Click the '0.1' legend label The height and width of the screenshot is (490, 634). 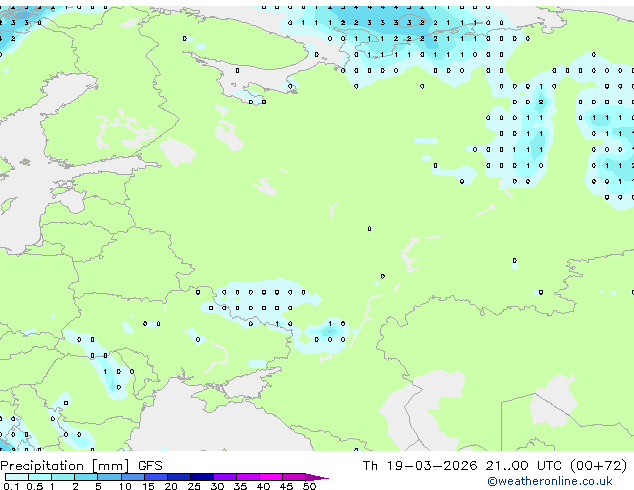pyautogui.click(x=12, y=486)
